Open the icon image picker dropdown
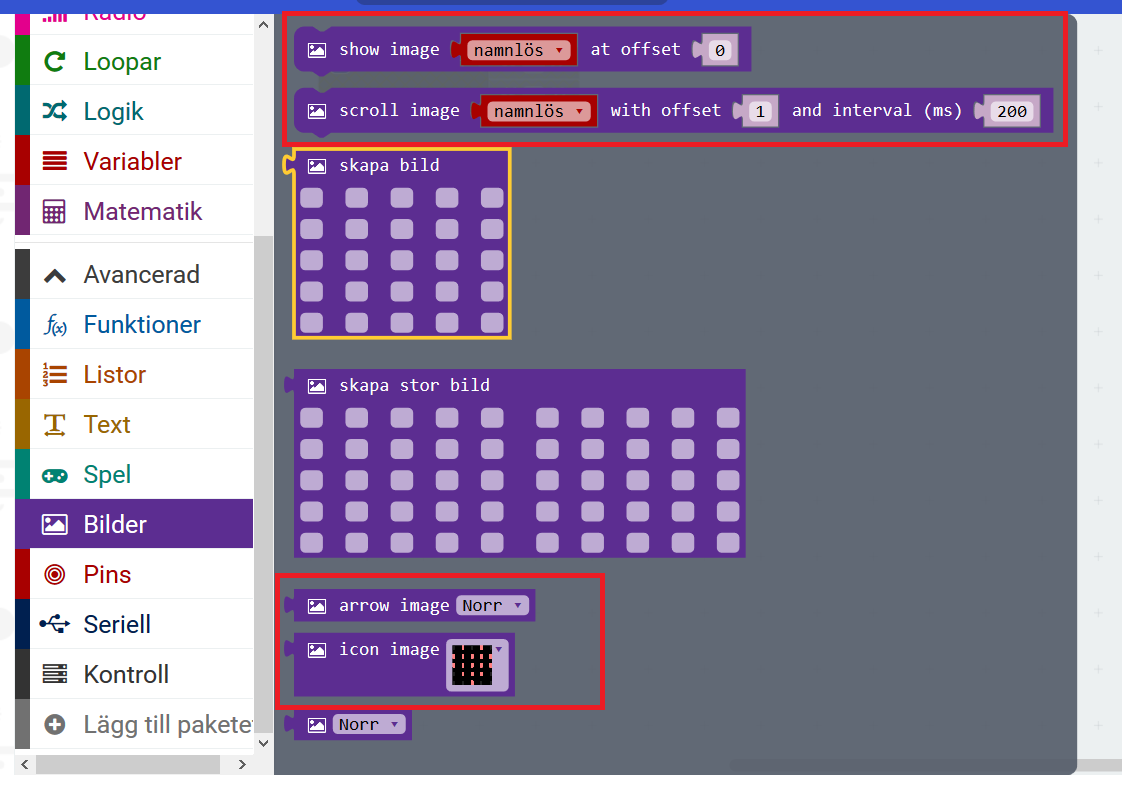Image resolution: width=1122 pixels, height=790 pixels. tap(477, 665)
